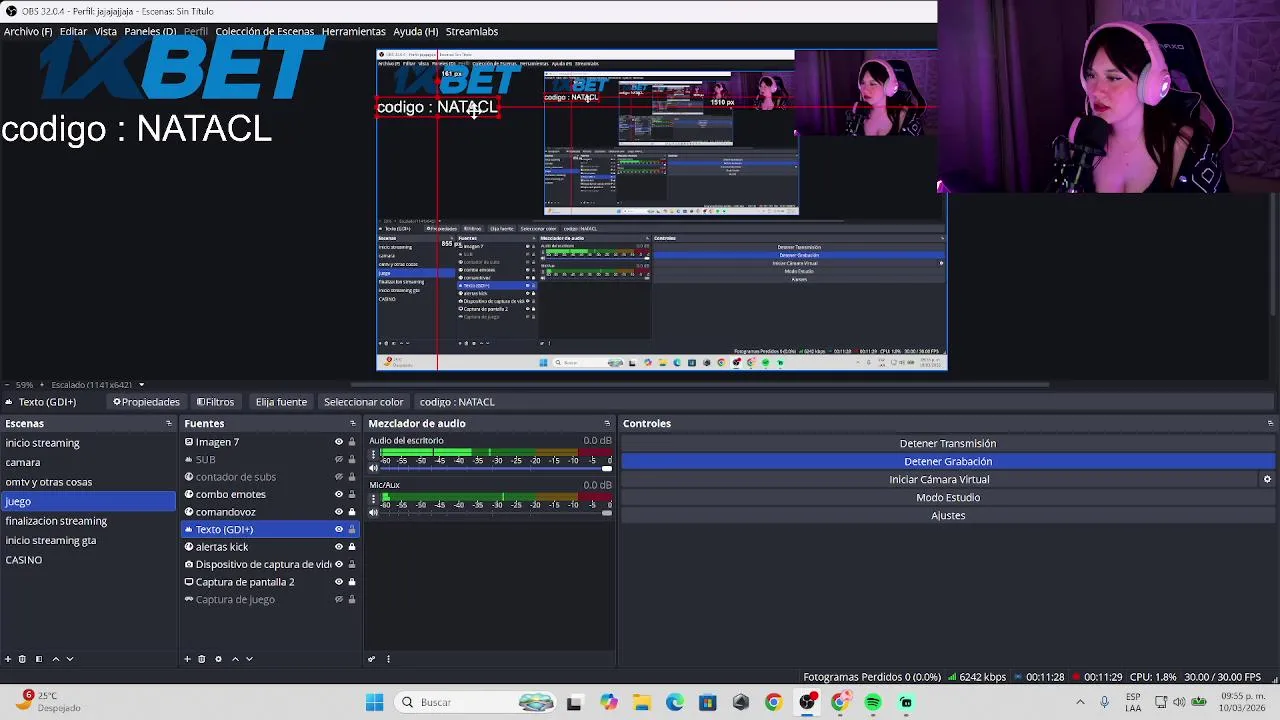Pop out the Escenas dock panel
This screenshot has width=1280, height=720.
click(x=169, y=423)
